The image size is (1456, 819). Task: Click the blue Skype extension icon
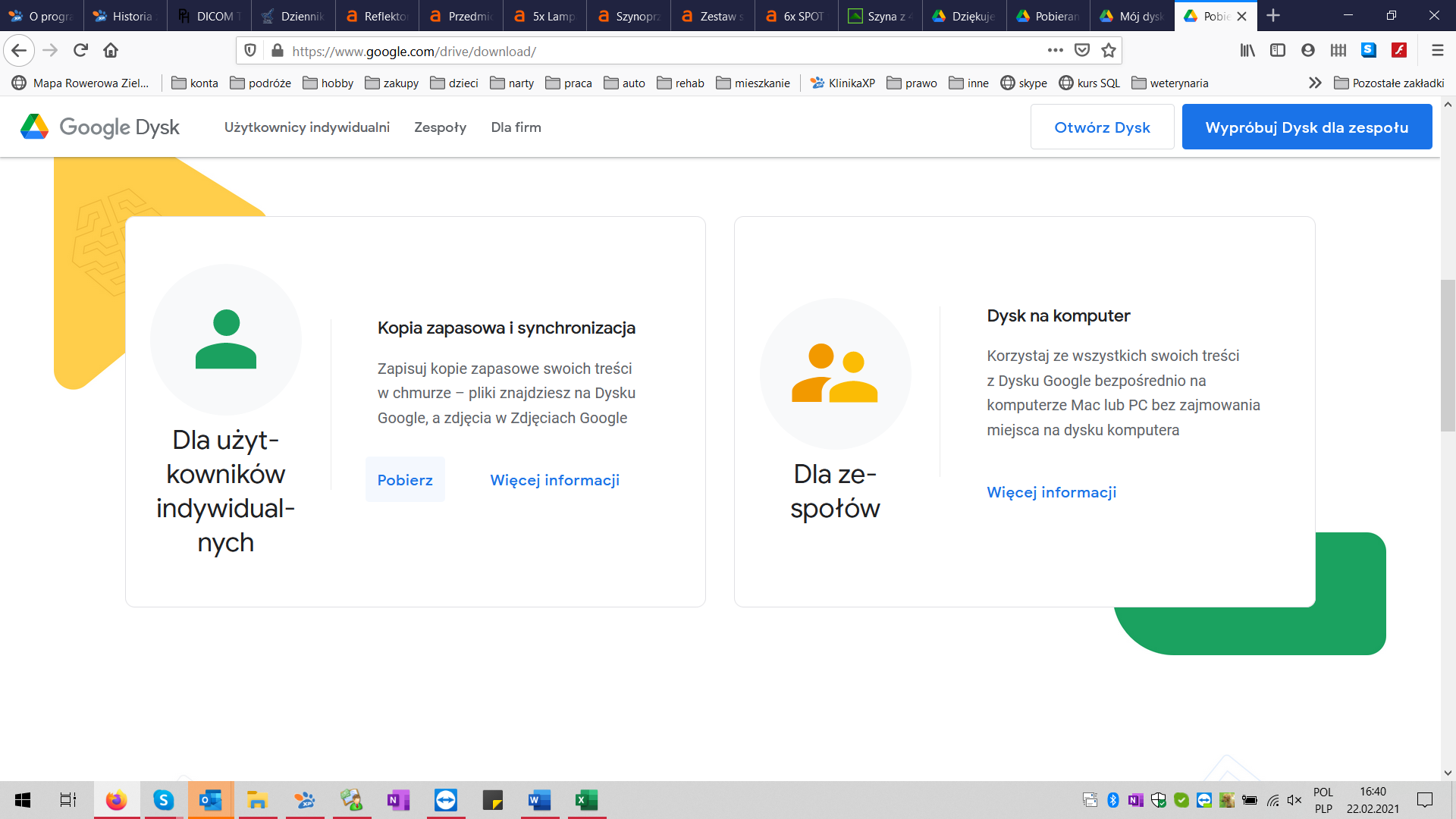[1369, 50]
